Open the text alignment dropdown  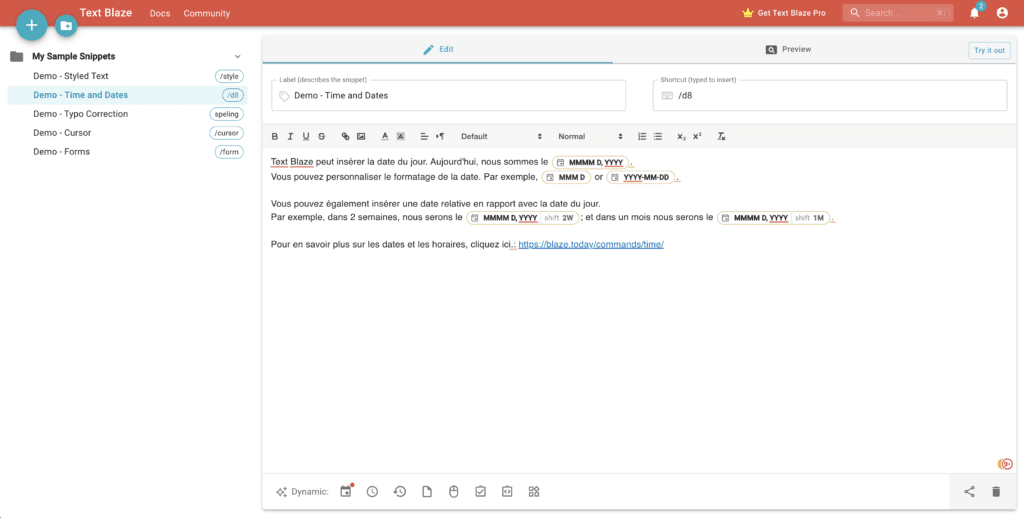[x=424, y=137]
